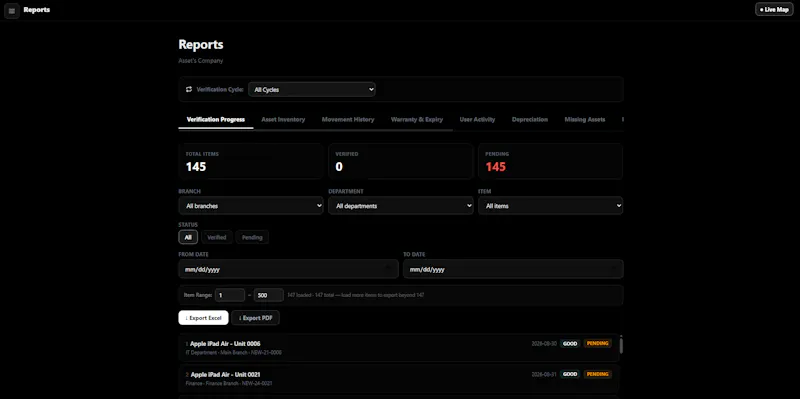Click the PENDING badge on Unit 0006
The image size is (800, 399).
click(597, 343)
